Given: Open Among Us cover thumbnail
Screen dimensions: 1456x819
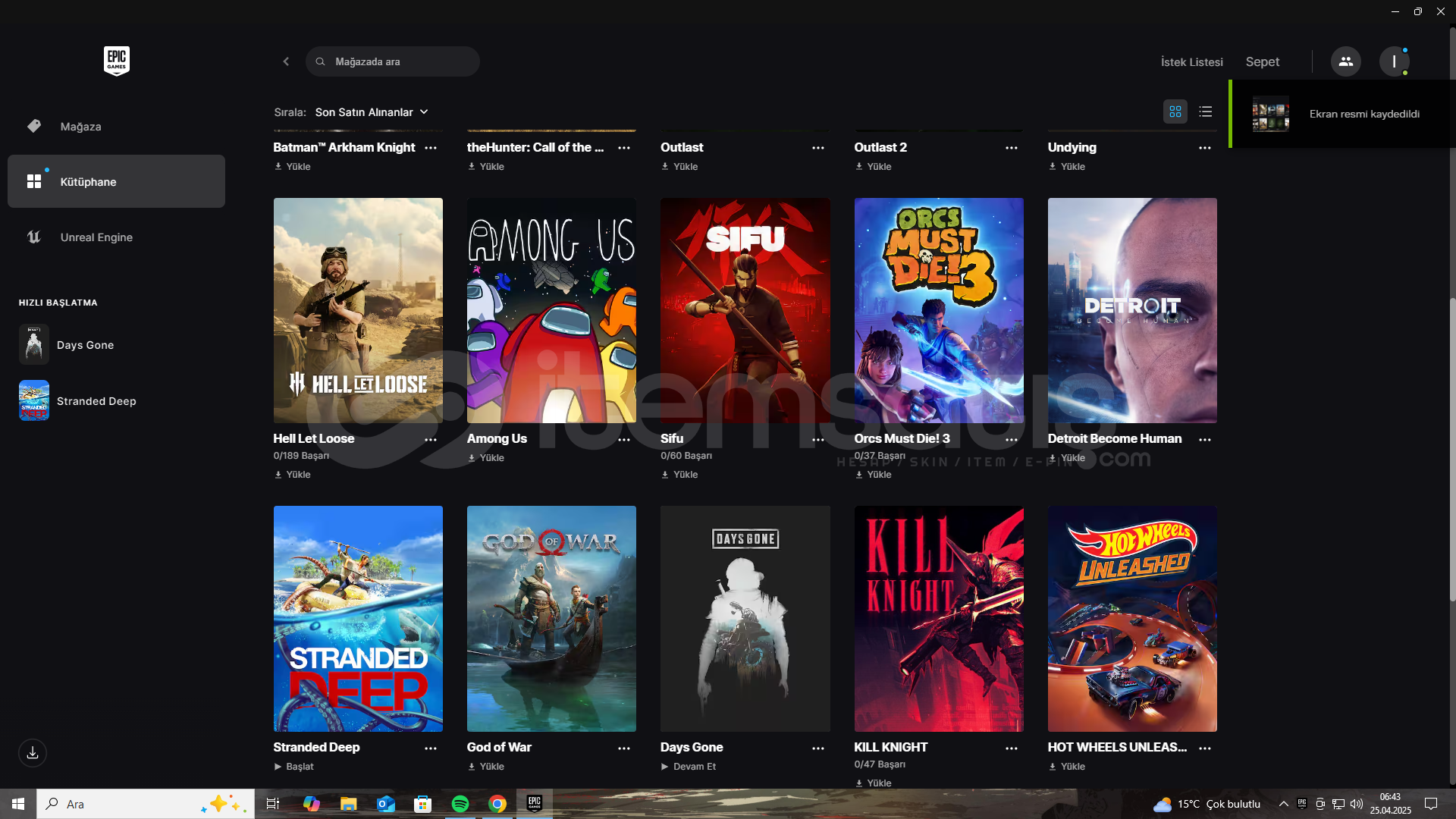Looking at the screenshot, I should pyautogui.click(x=551, y=310).
